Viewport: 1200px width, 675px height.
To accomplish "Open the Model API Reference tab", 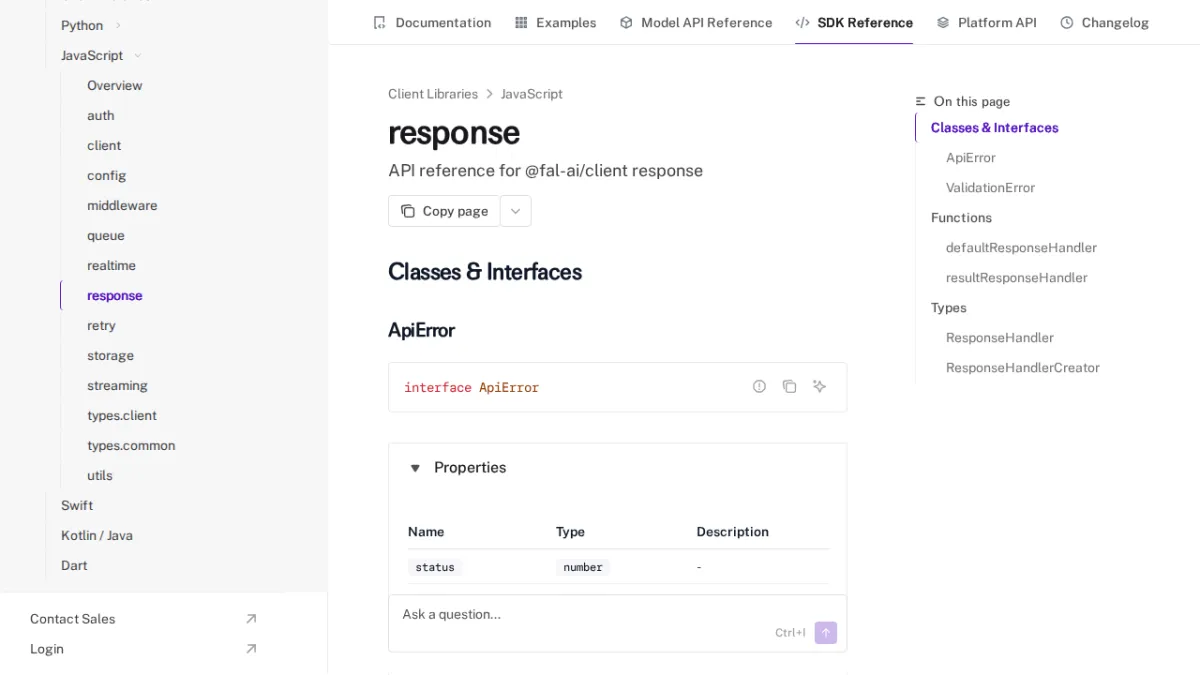I will tap(696, 22).
